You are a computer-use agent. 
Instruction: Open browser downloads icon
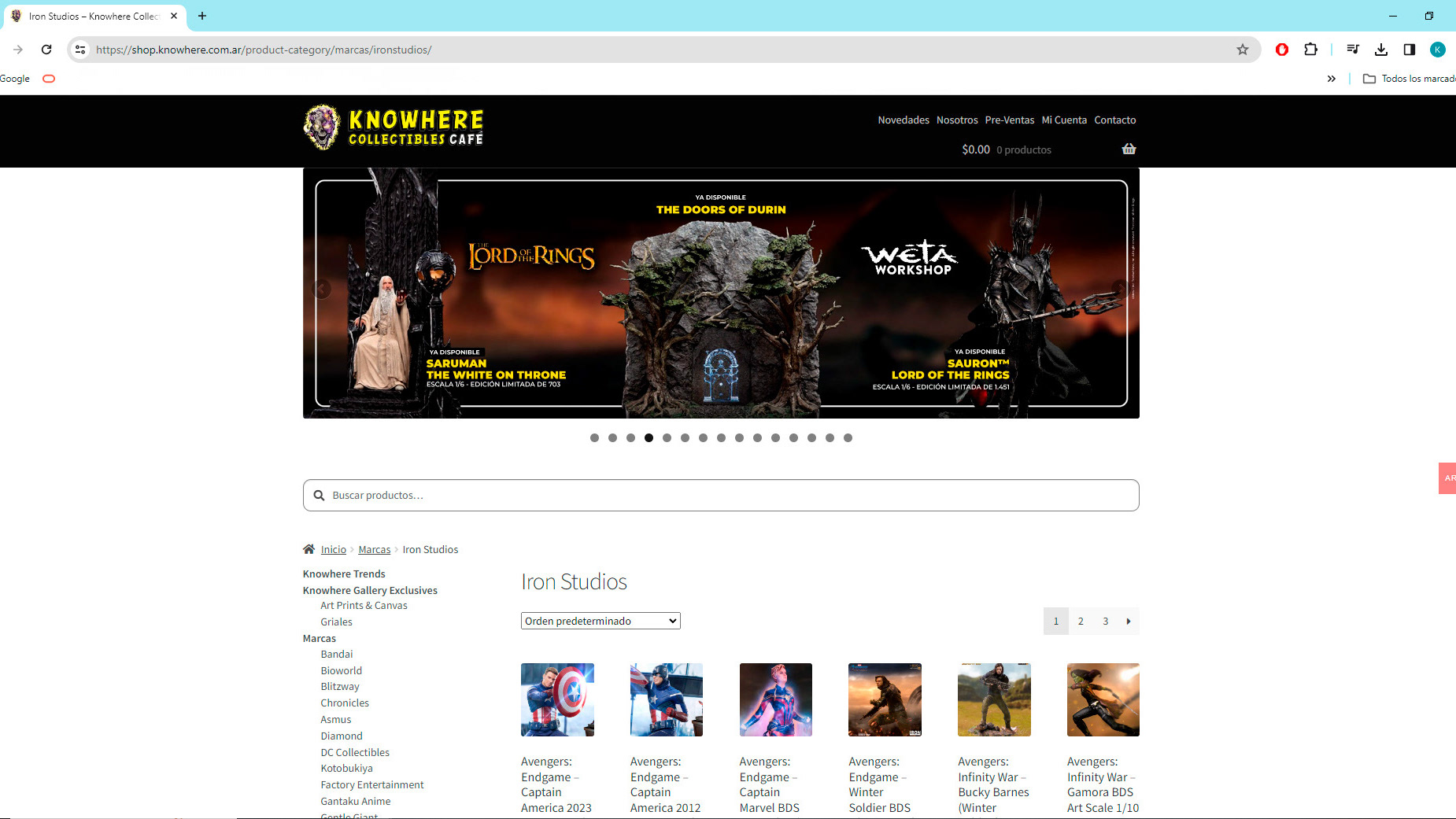[x=1381, y=50]
